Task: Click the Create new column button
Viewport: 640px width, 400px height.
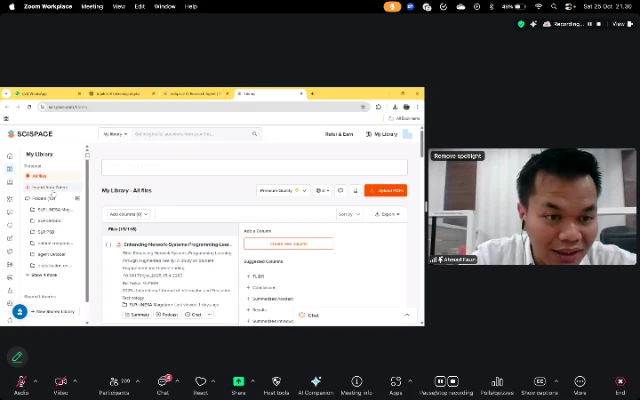Action: [288, 243]
